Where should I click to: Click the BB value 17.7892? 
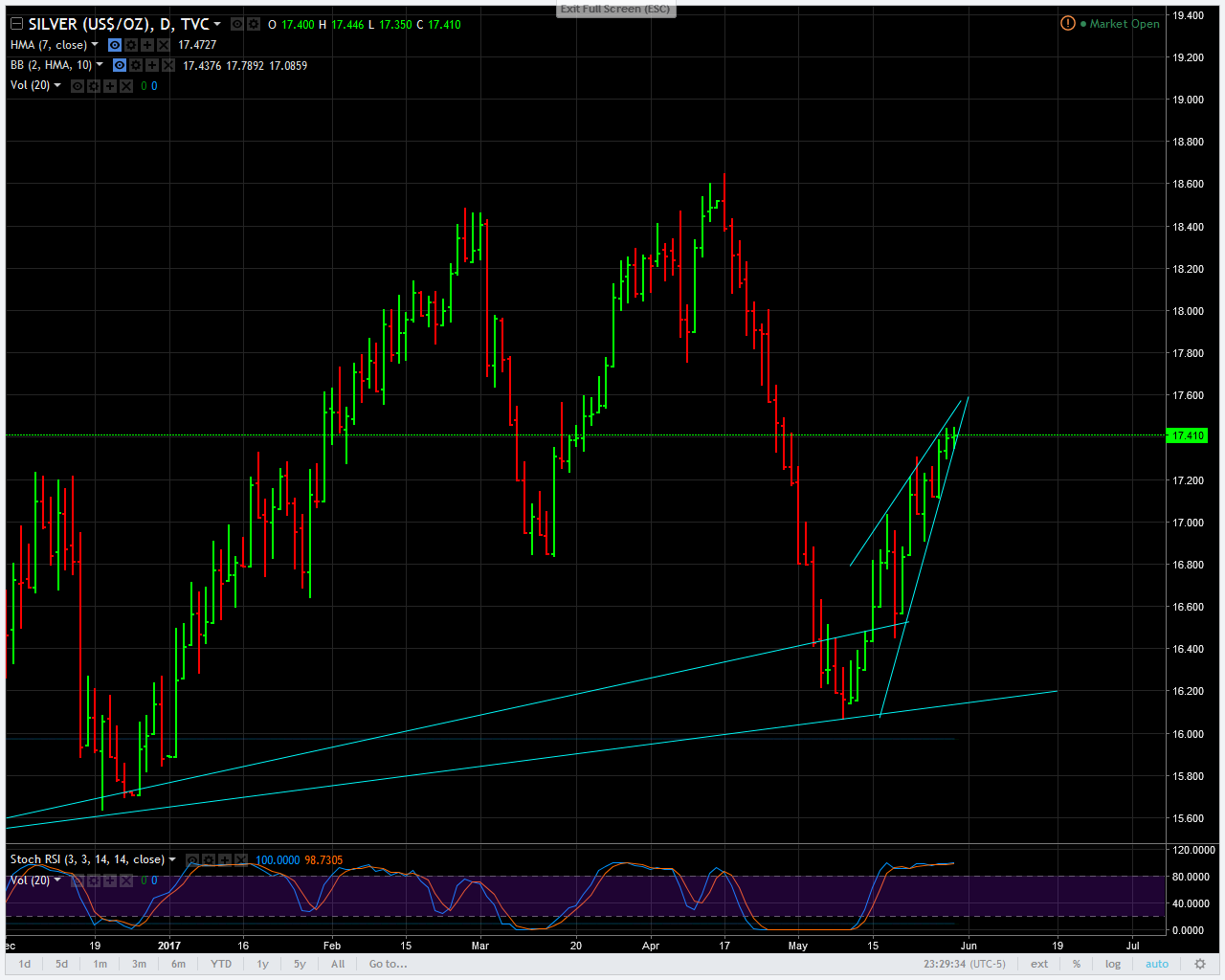(x=245, y=65)
